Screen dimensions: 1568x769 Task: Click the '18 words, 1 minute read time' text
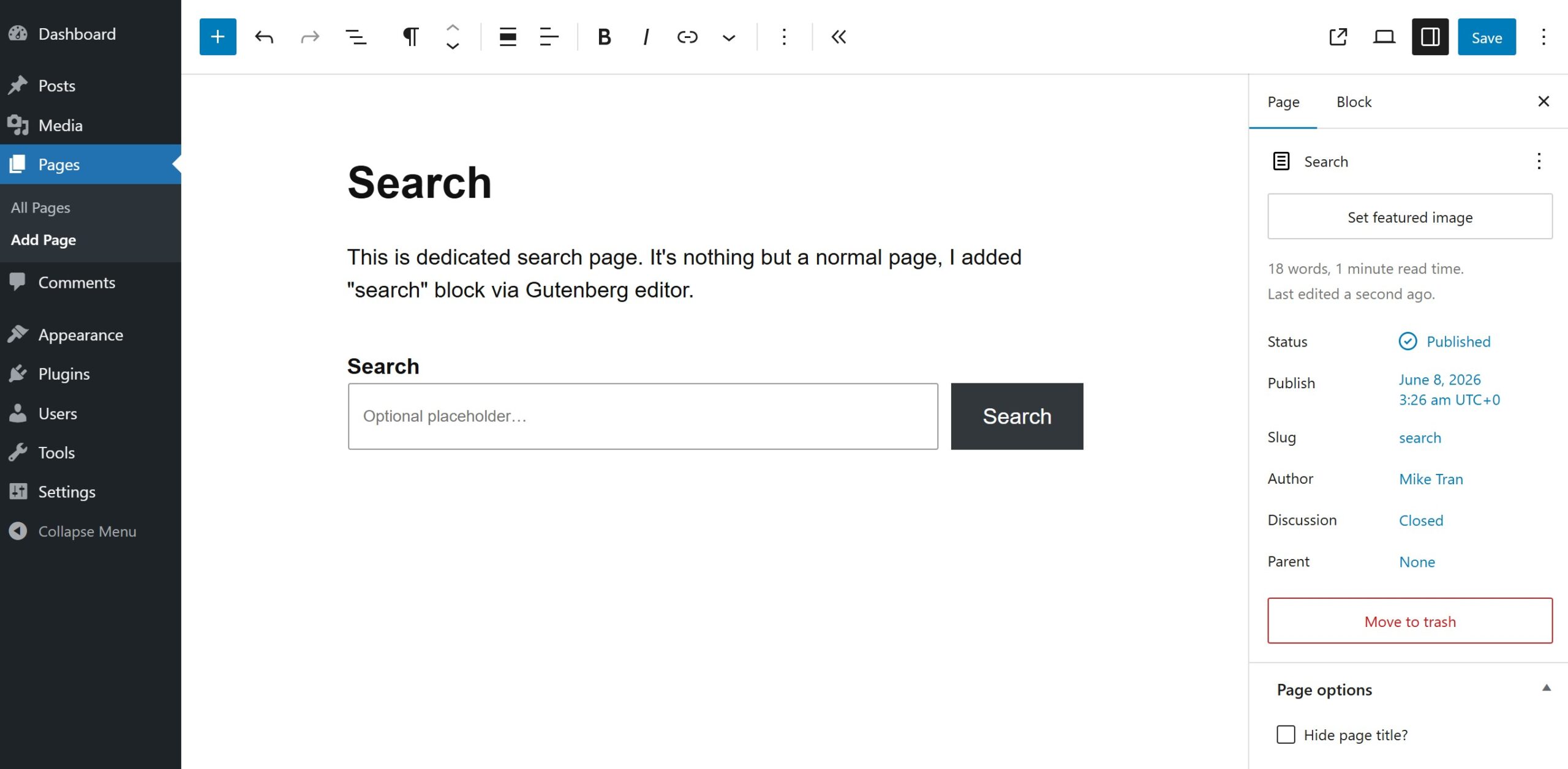coord(1365,268)
